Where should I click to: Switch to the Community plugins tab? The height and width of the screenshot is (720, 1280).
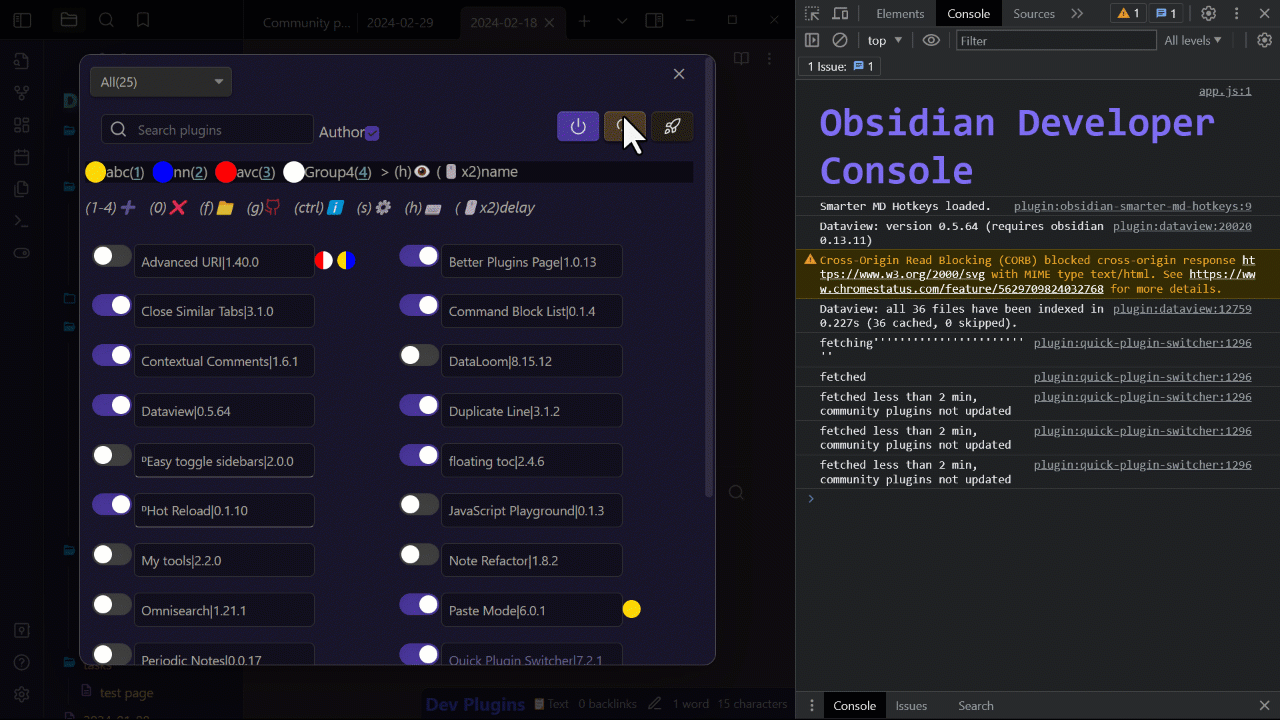coord(307,22)
